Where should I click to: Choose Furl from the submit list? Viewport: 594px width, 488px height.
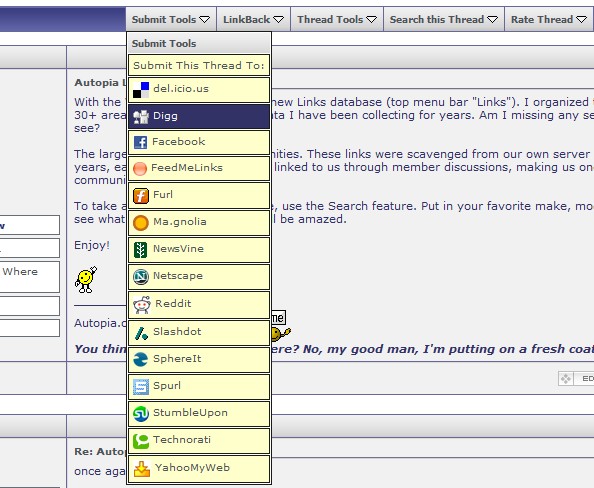click(199, 196)
